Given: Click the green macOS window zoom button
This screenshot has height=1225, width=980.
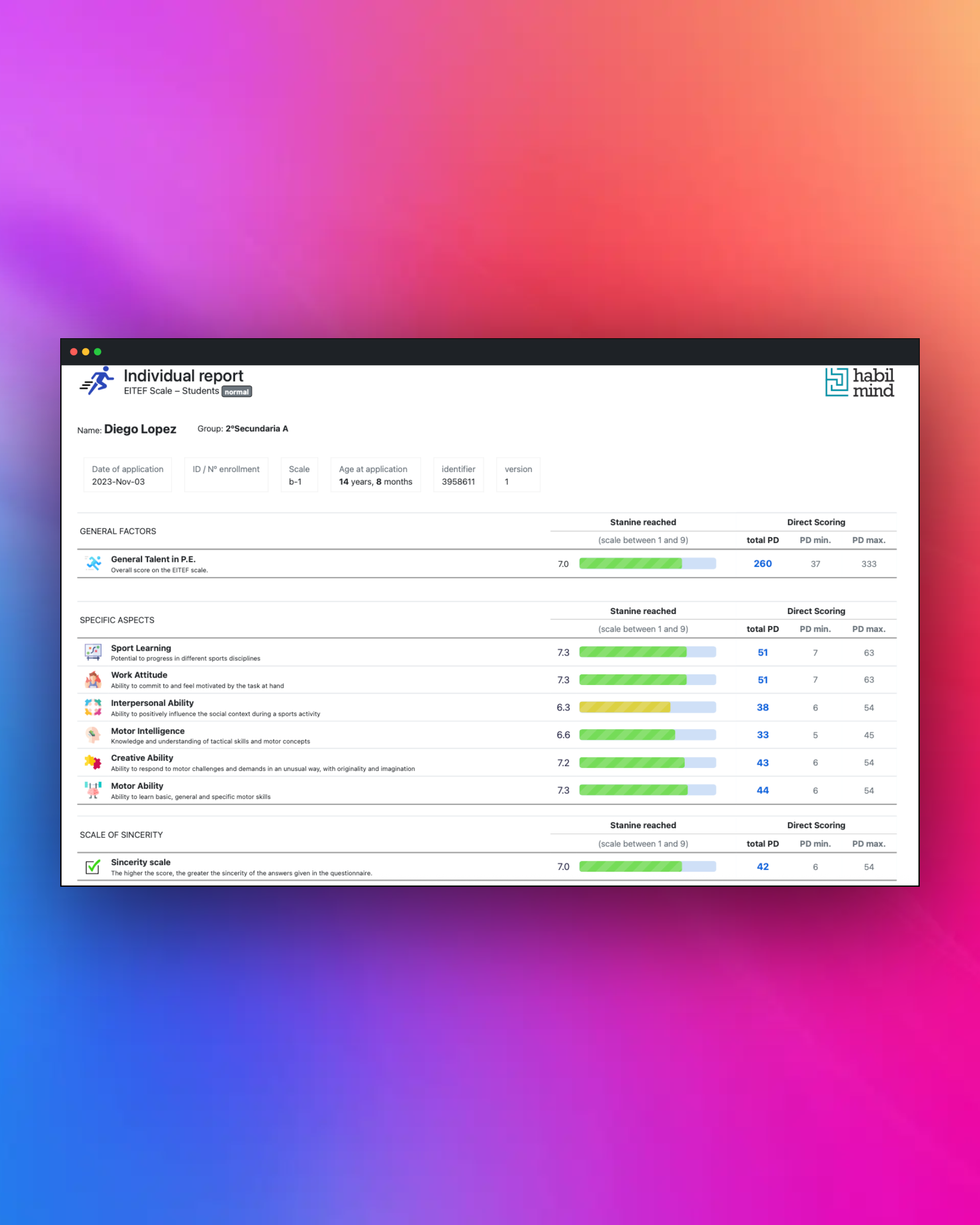Looking at the screenshot, I should [98, 352].
